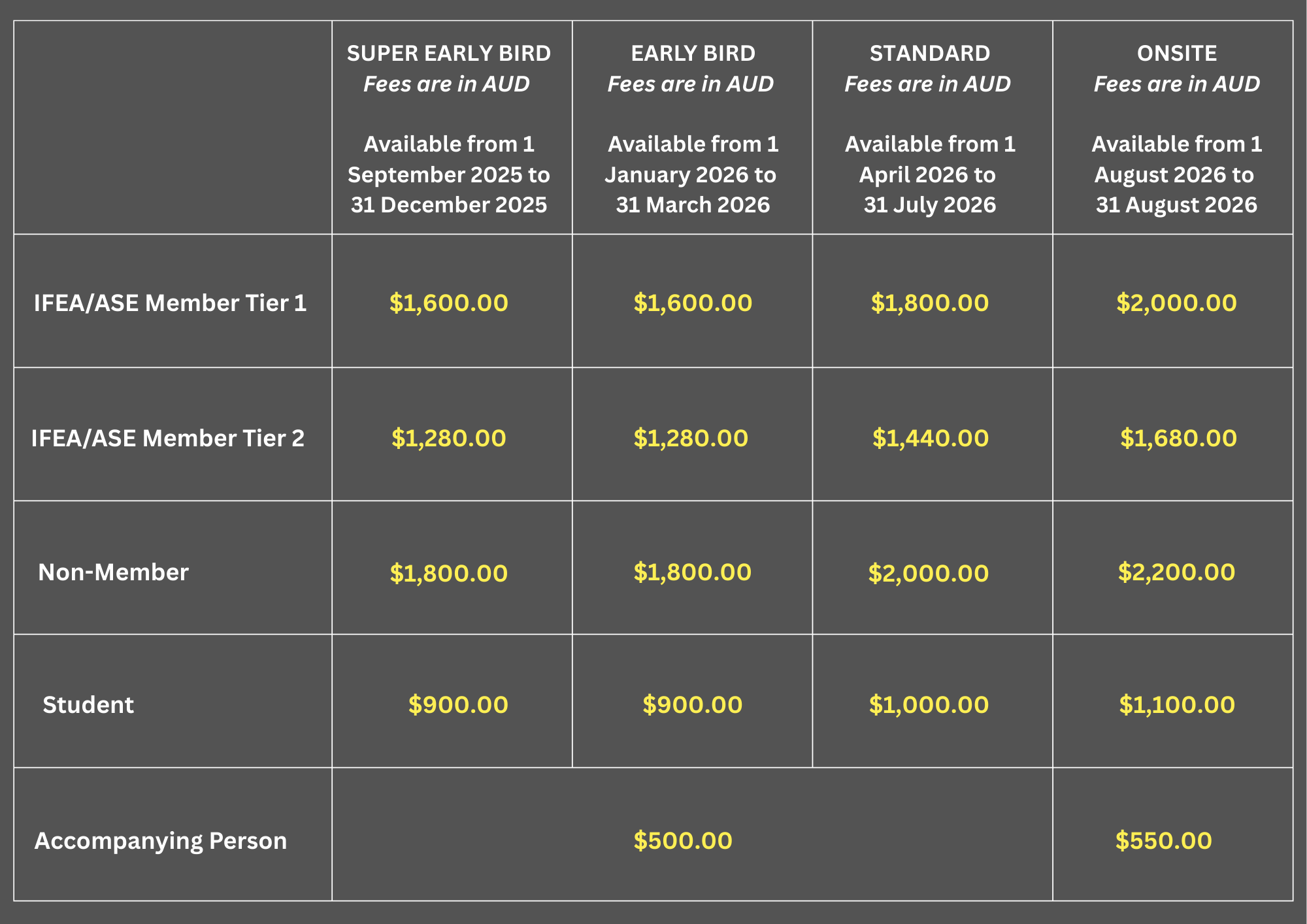This screenshot has width=1307, height=924.
Task: Click the Accompanying Person $500.00 fee
Action: [683, 841]
